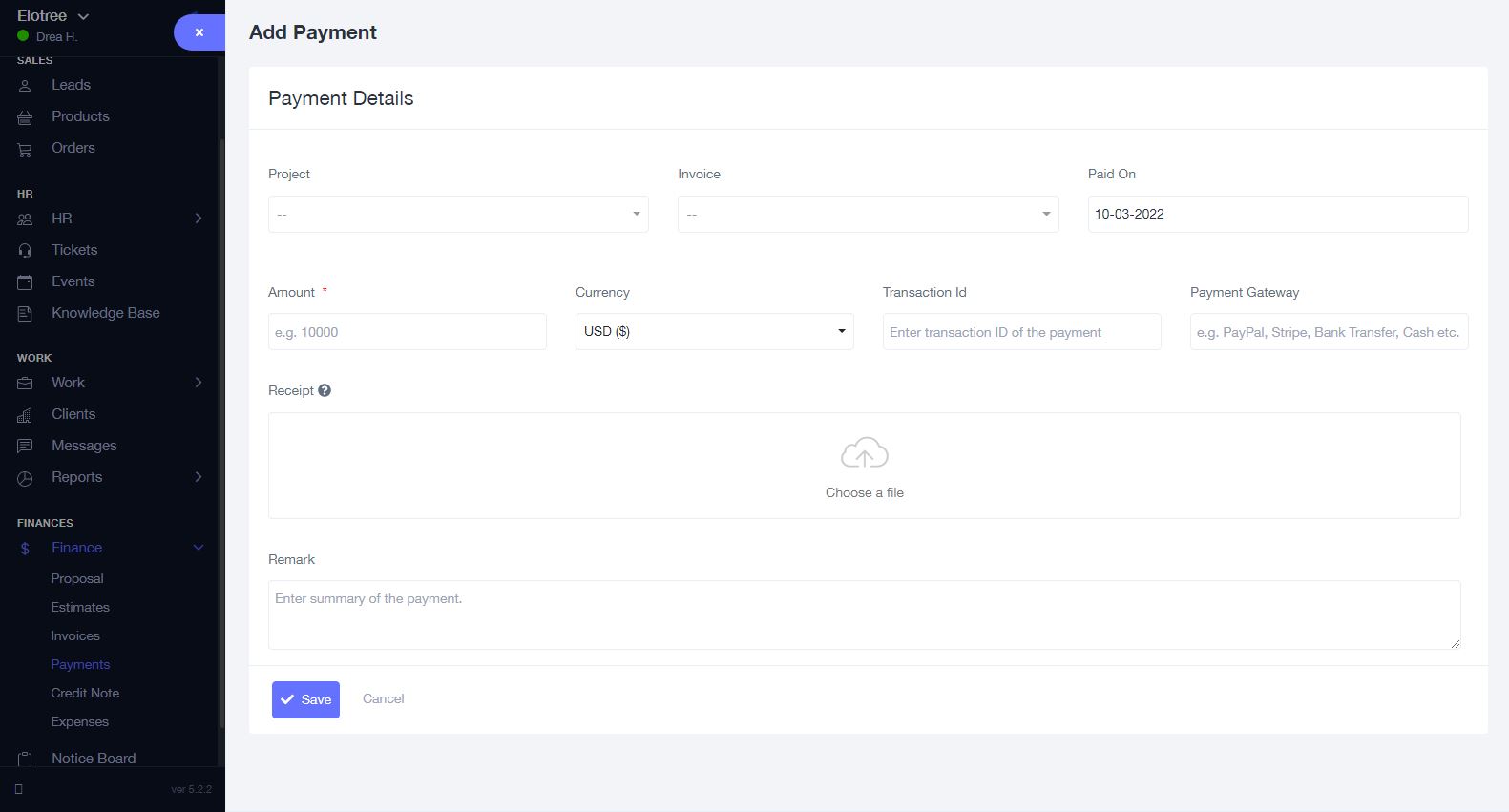Open Messages in the sidebar
1509x812 pixels.
tap(84, 446)
